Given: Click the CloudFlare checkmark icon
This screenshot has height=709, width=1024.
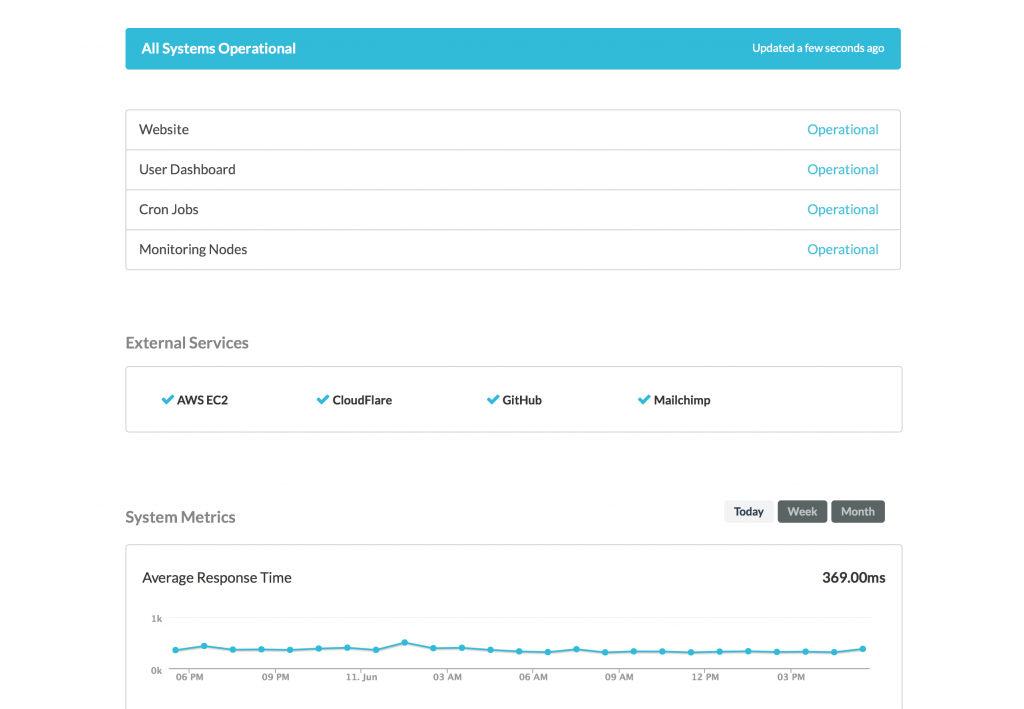Looking at the screenshot, I should click(x=323, y=400).
